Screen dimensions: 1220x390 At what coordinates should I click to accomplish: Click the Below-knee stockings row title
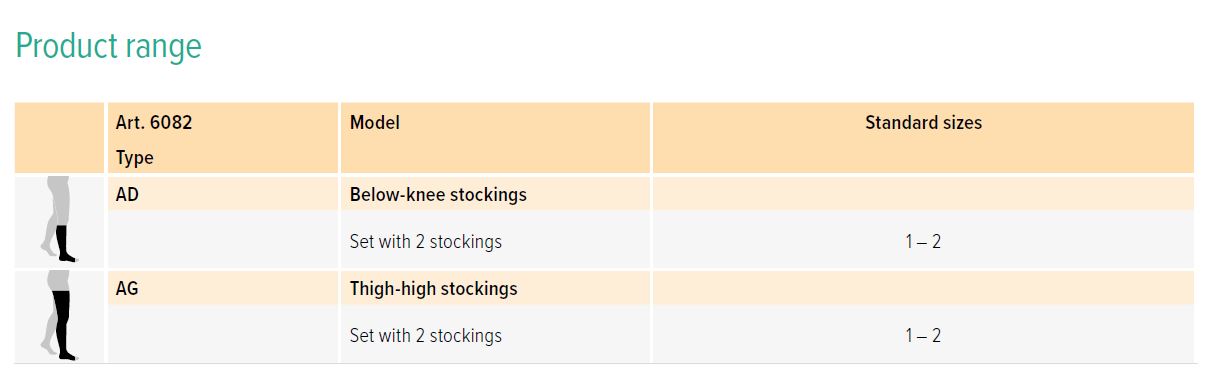tap(438, 194)
